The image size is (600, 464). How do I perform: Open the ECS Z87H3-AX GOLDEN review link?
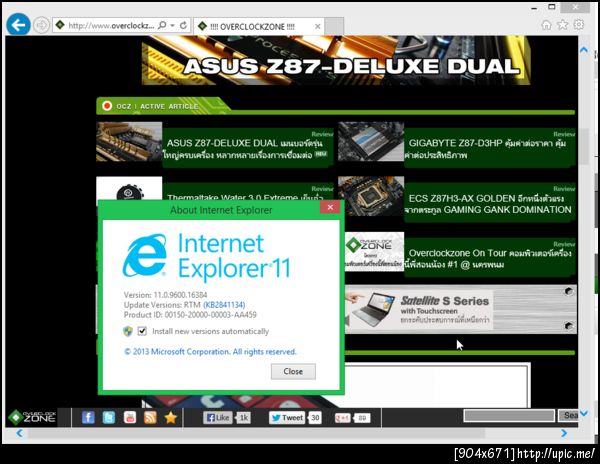tap(489, 204)
